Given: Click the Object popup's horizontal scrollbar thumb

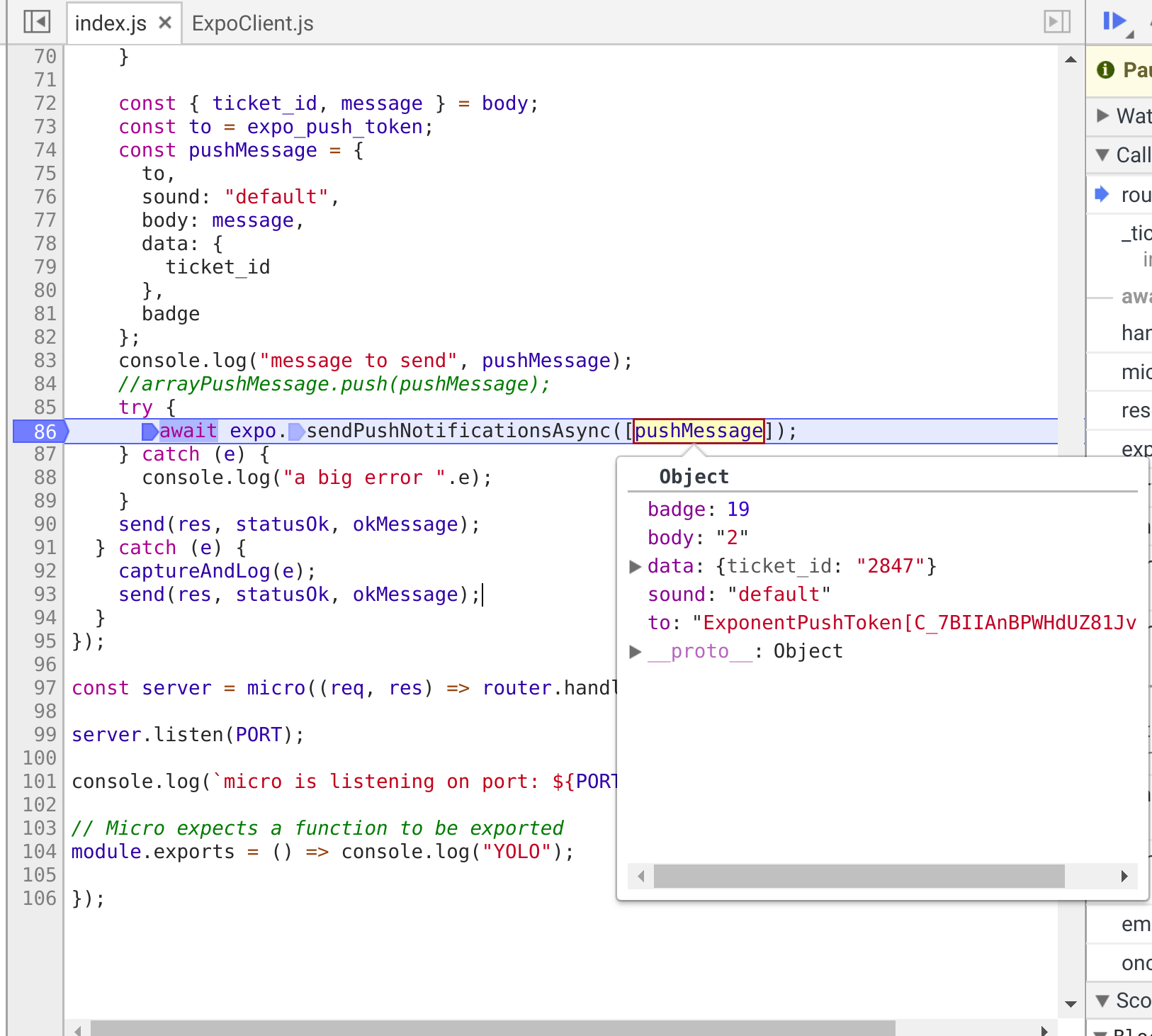Looking at the screenshot, I should [859, 876].
